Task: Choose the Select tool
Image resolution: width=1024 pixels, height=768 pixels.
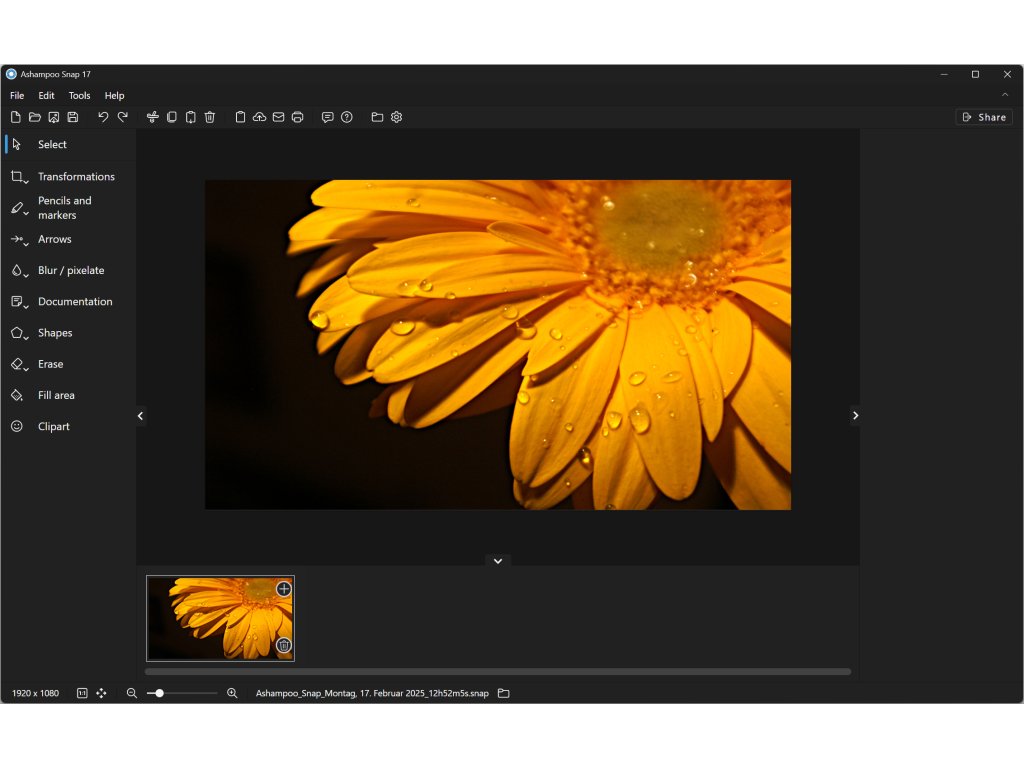Action: point(69,144)
